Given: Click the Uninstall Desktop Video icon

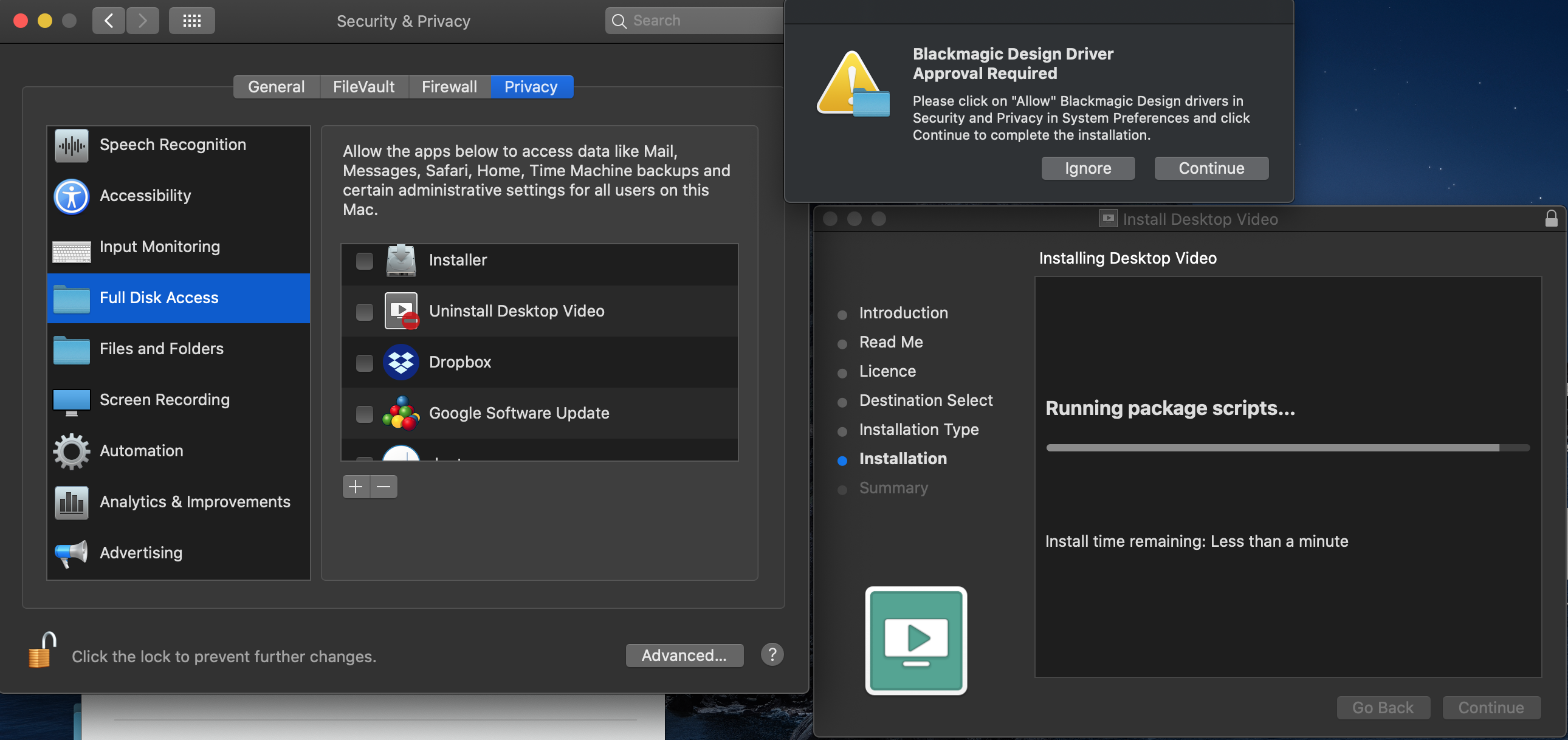Looking at the screenshot, I should (x=401, y=311).
